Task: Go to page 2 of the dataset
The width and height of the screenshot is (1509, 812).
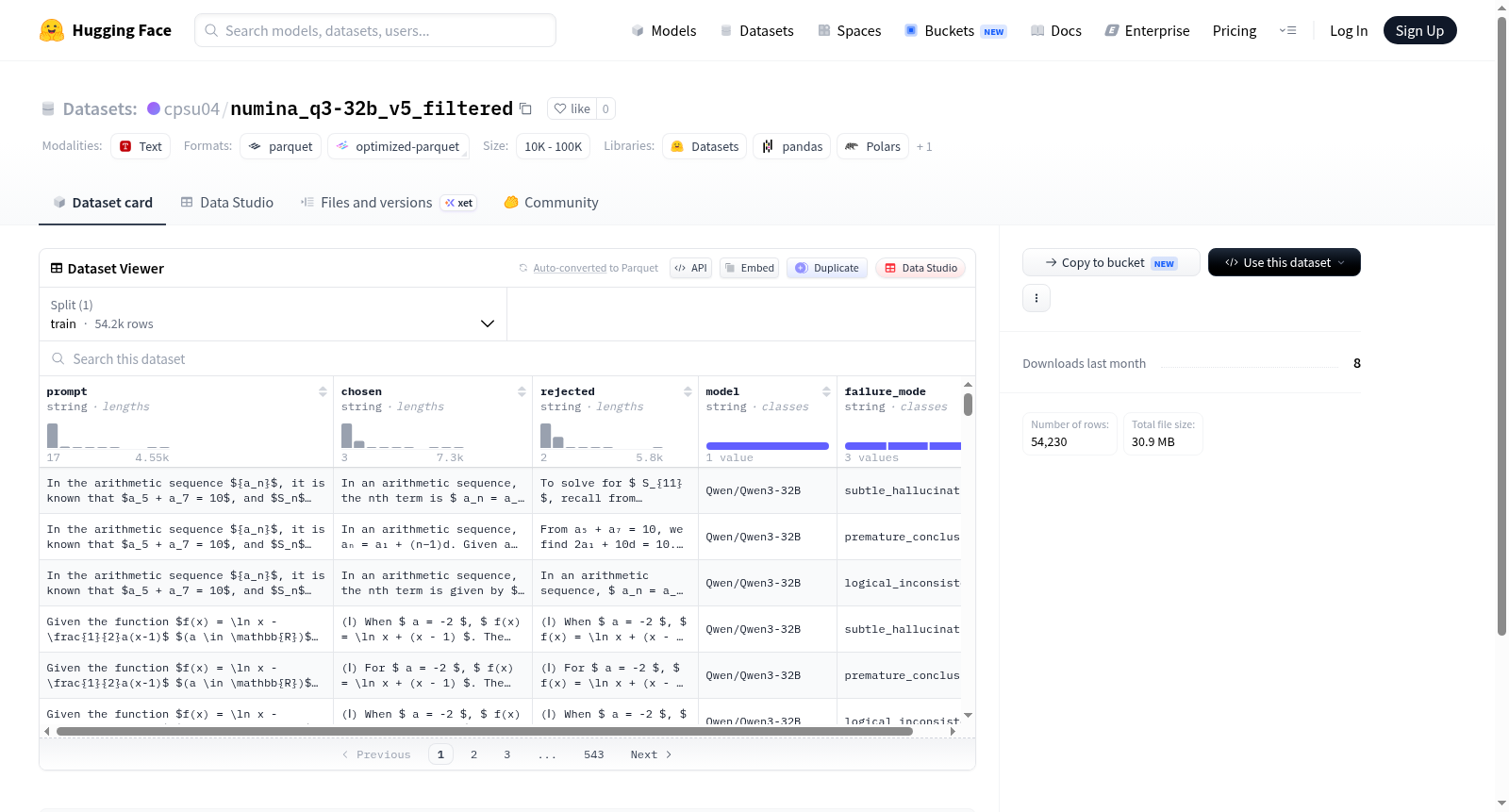Action: click(474, 754)
